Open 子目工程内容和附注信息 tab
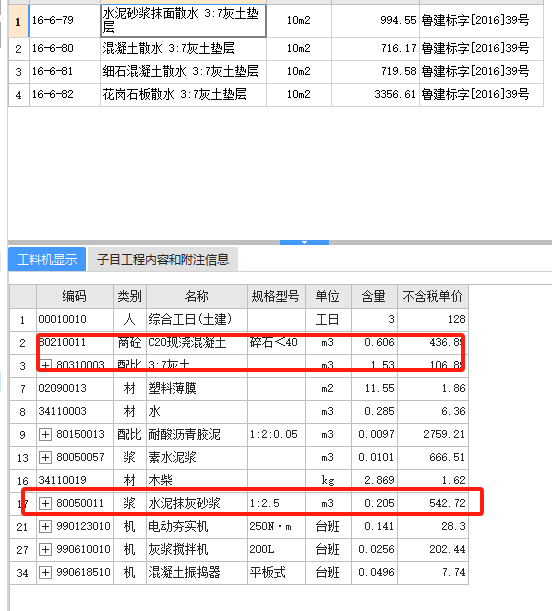The height and width of the screenshot is (611, 552). coord(163,259)
